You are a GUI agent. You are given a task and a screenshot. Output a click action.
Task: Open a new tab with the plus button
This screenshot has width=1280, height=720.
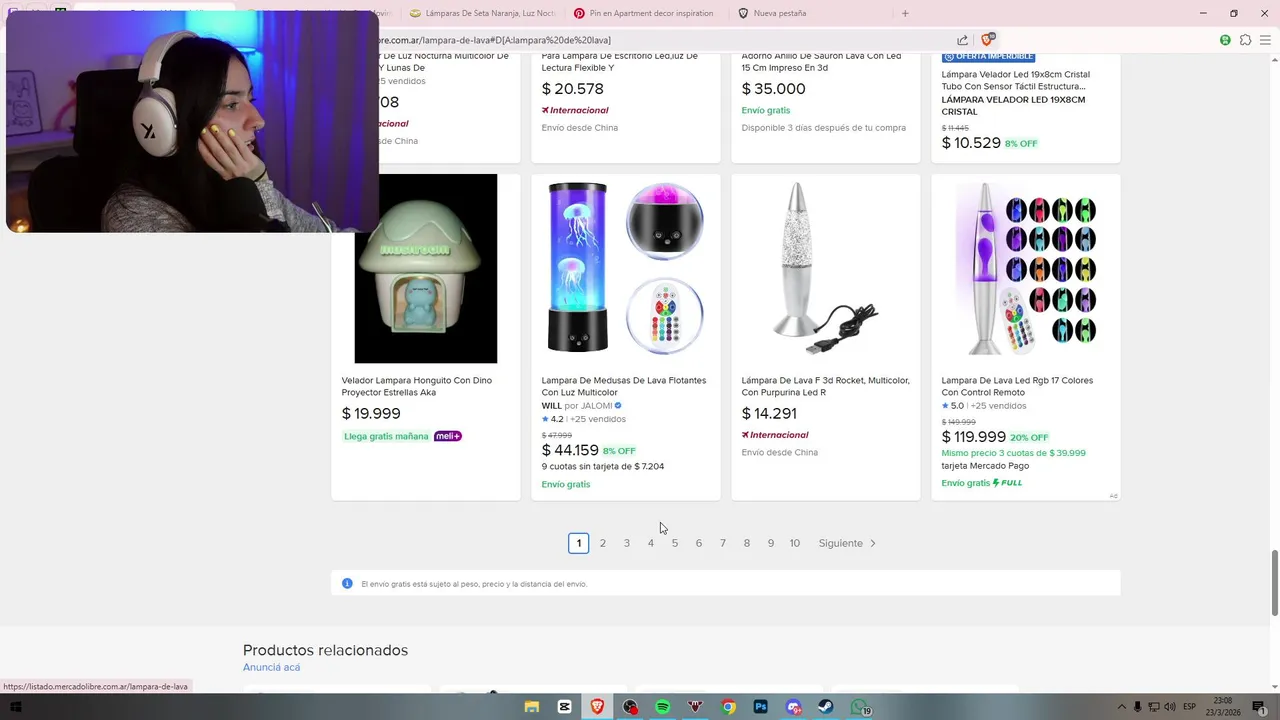point(905,13)
